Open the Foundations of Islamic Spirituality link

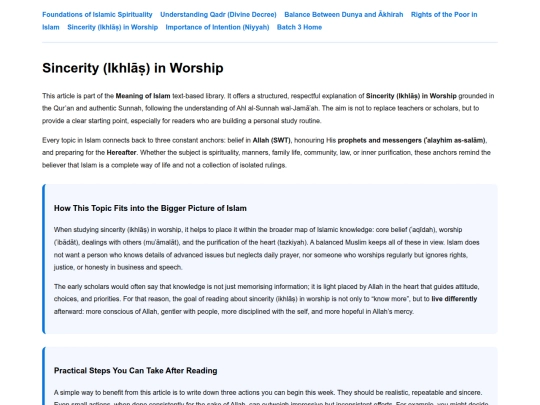97,14
